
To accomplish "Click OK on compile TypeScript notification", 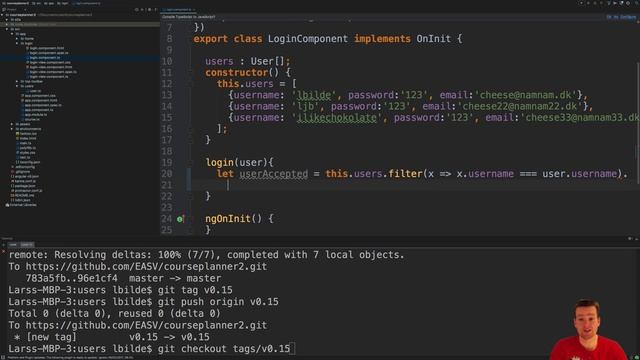I will tap(609, 17).
